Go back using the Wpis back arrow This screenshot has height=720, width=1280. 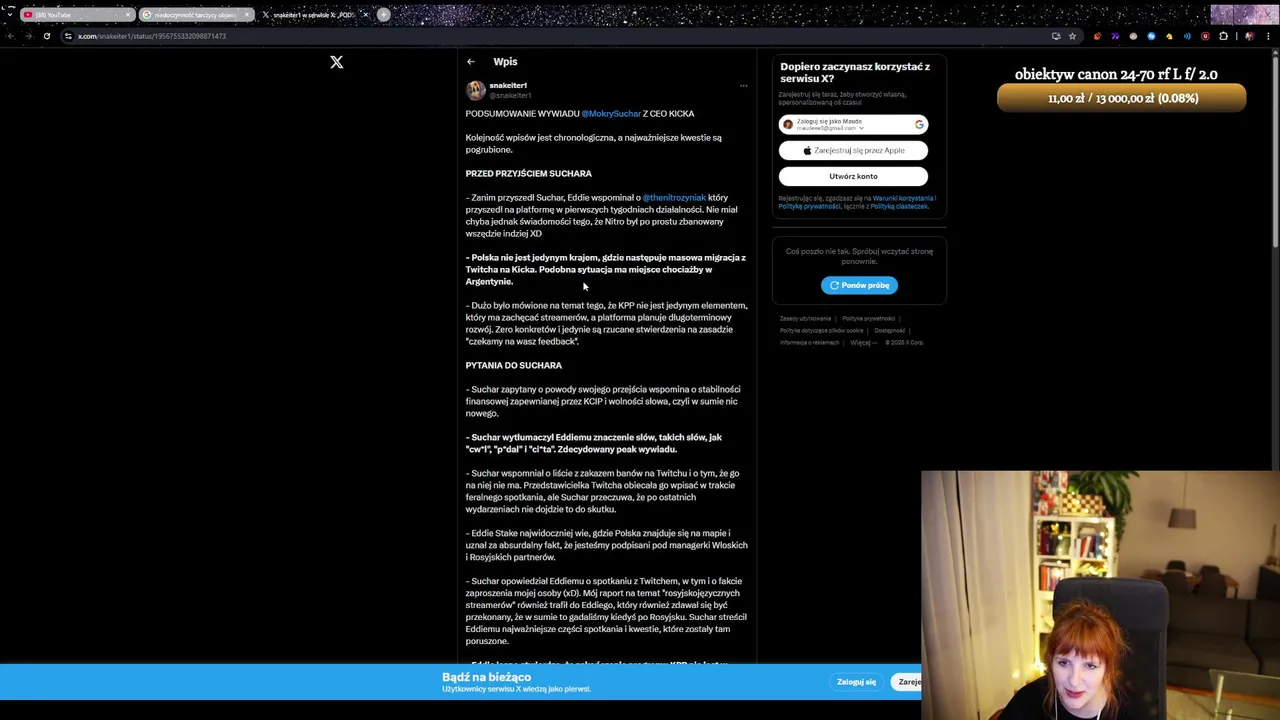(x=471, y=62)
